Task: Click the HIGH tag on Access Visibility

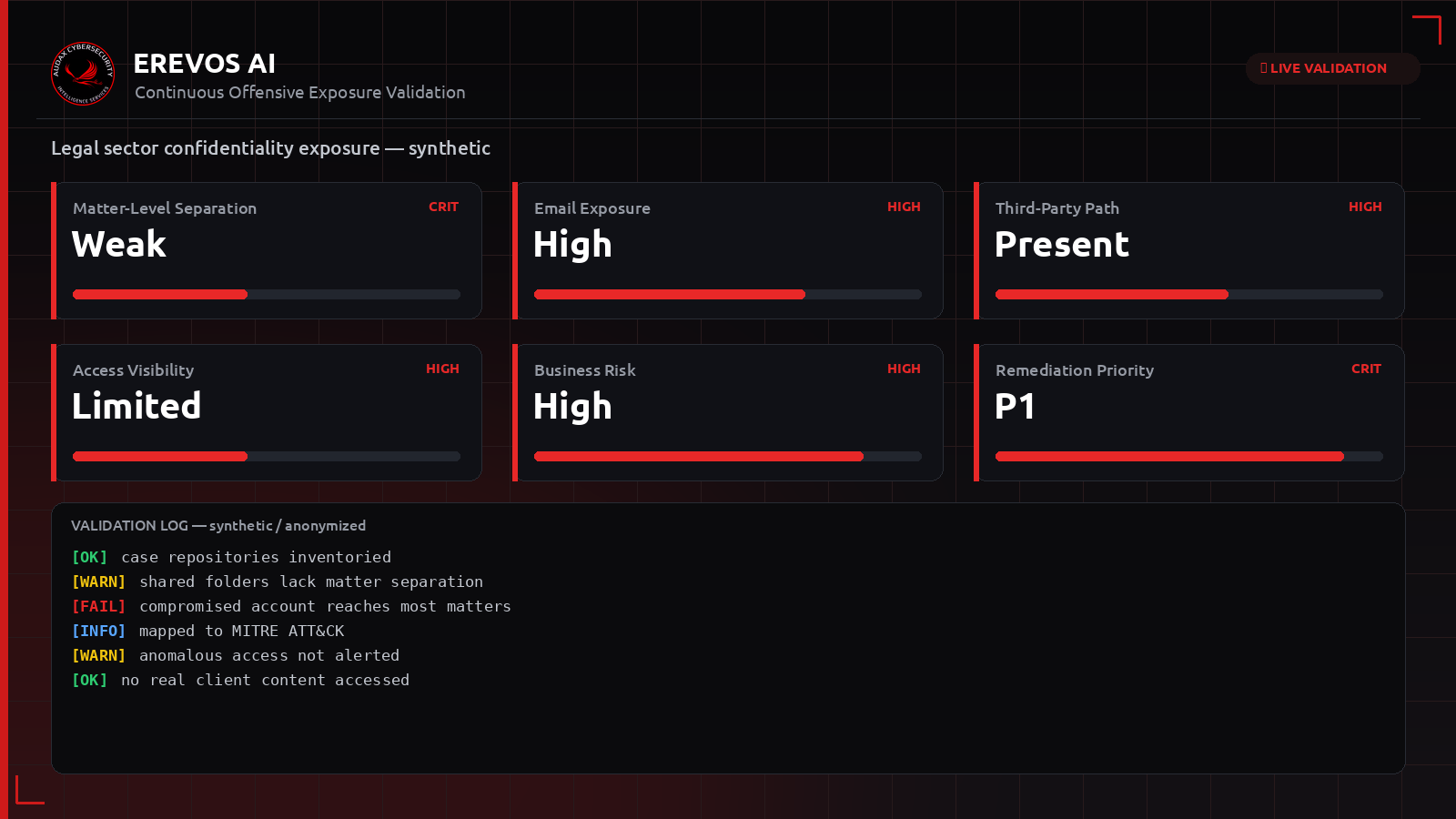Action: (442, 369)
